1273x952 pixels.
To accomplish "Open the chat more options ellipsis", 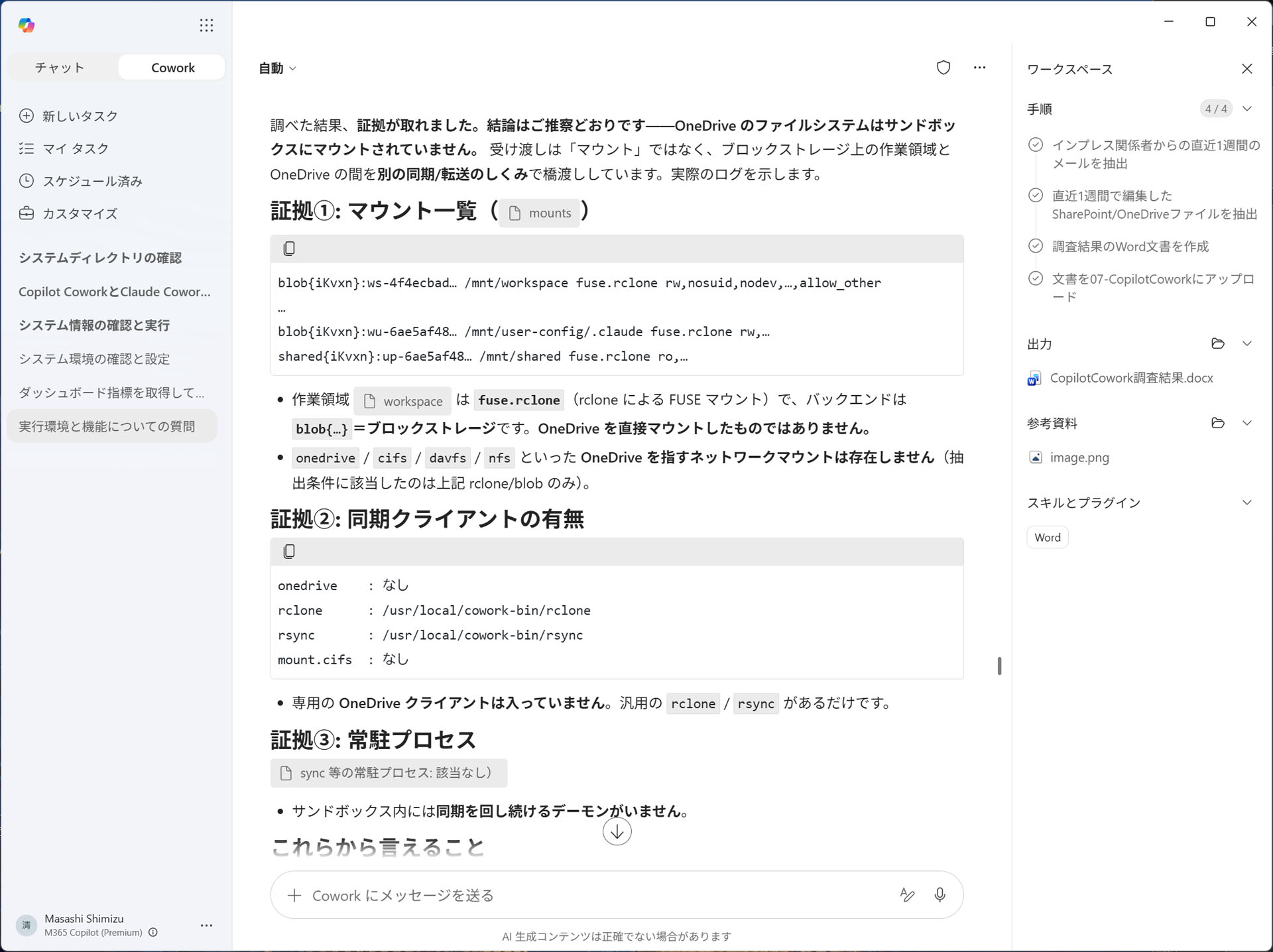I will 979,68.
